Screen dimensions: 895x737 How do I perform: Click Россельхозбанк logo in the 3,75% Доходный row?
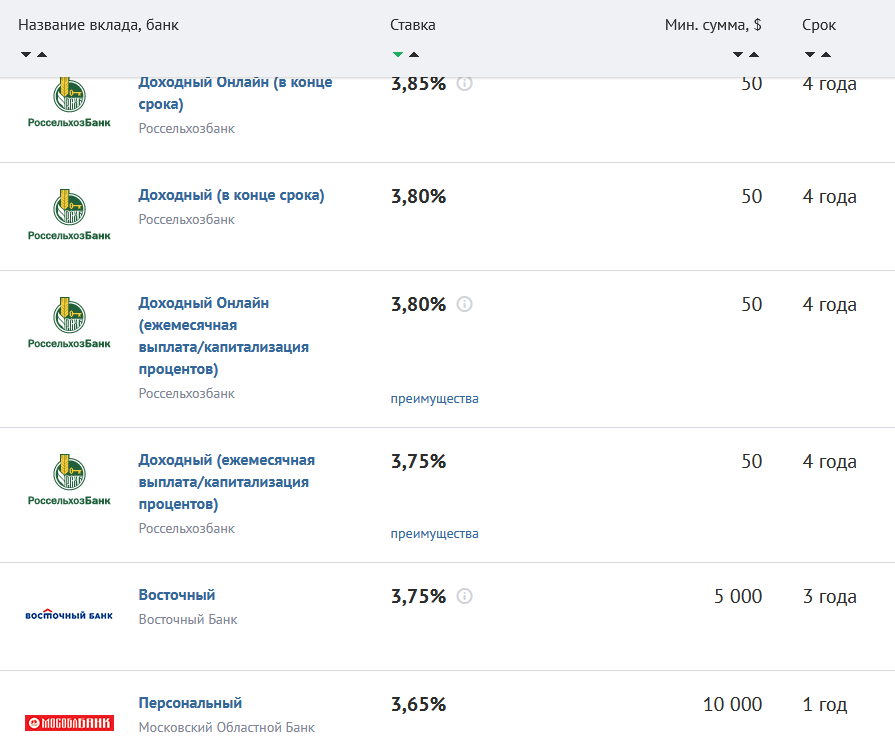69,480
